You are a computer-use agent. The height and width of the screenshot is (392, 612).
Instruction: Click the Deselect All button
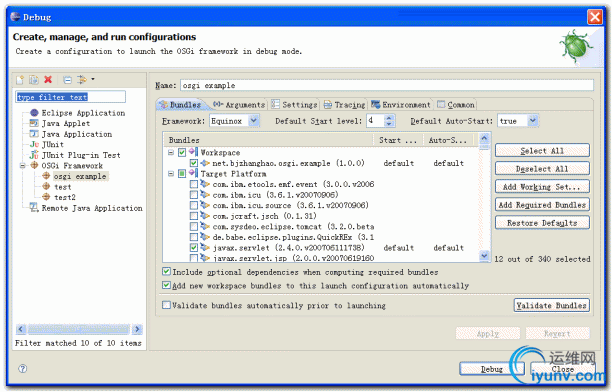coord(542,169)
